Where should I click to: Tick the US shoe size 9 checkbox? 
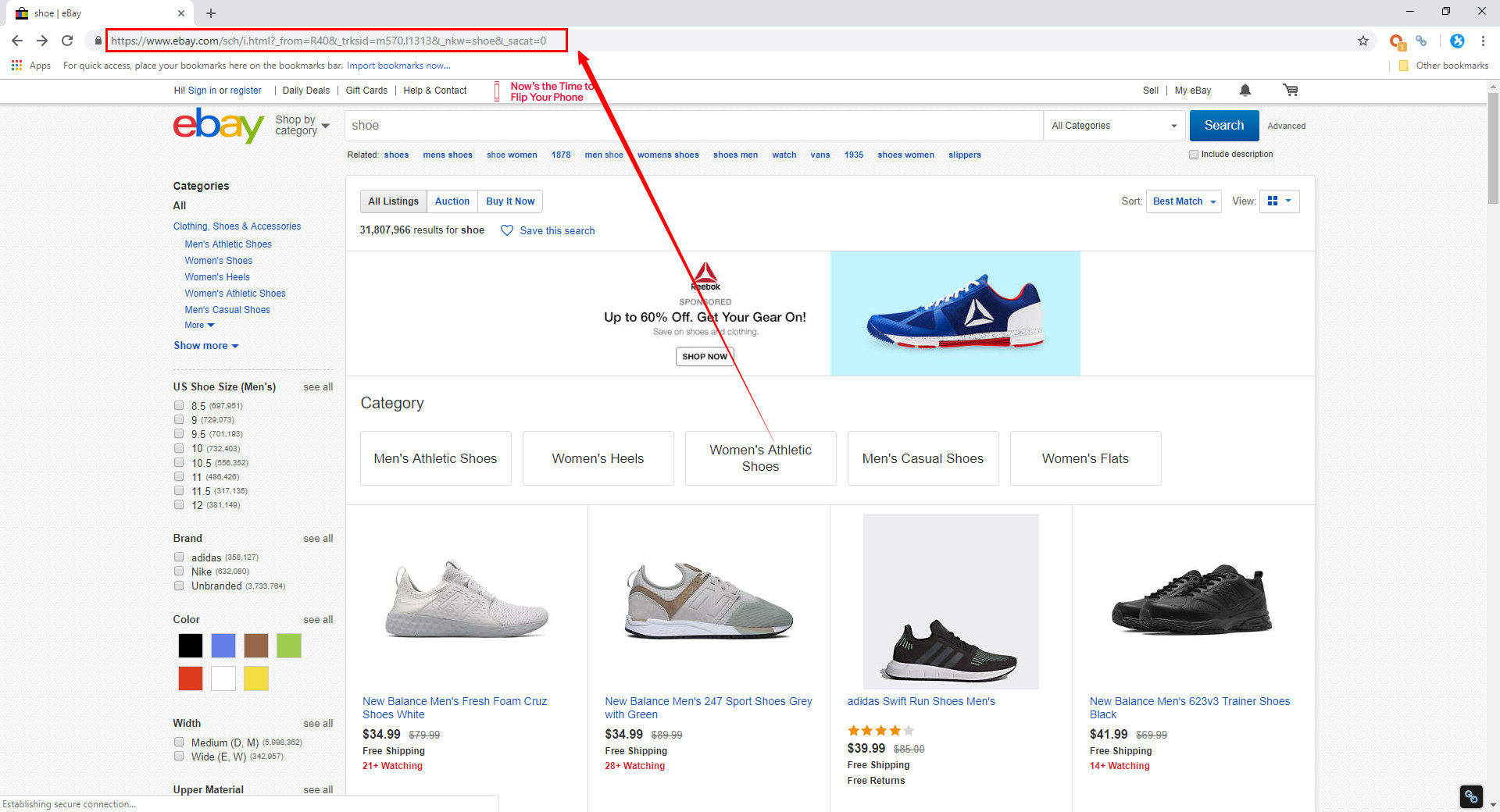pos(179,419)
